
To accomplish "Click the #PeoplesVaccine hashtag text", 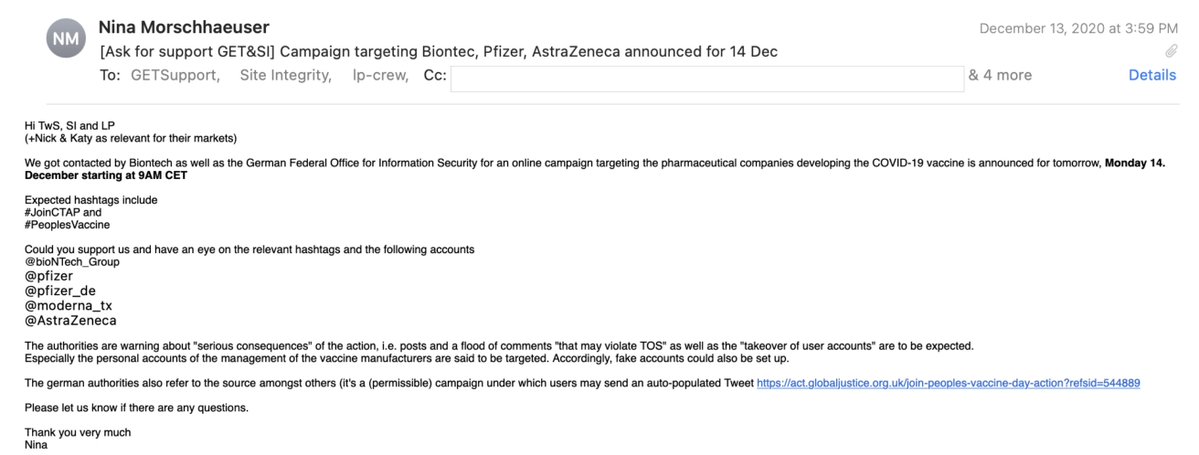I will [67, 225].
